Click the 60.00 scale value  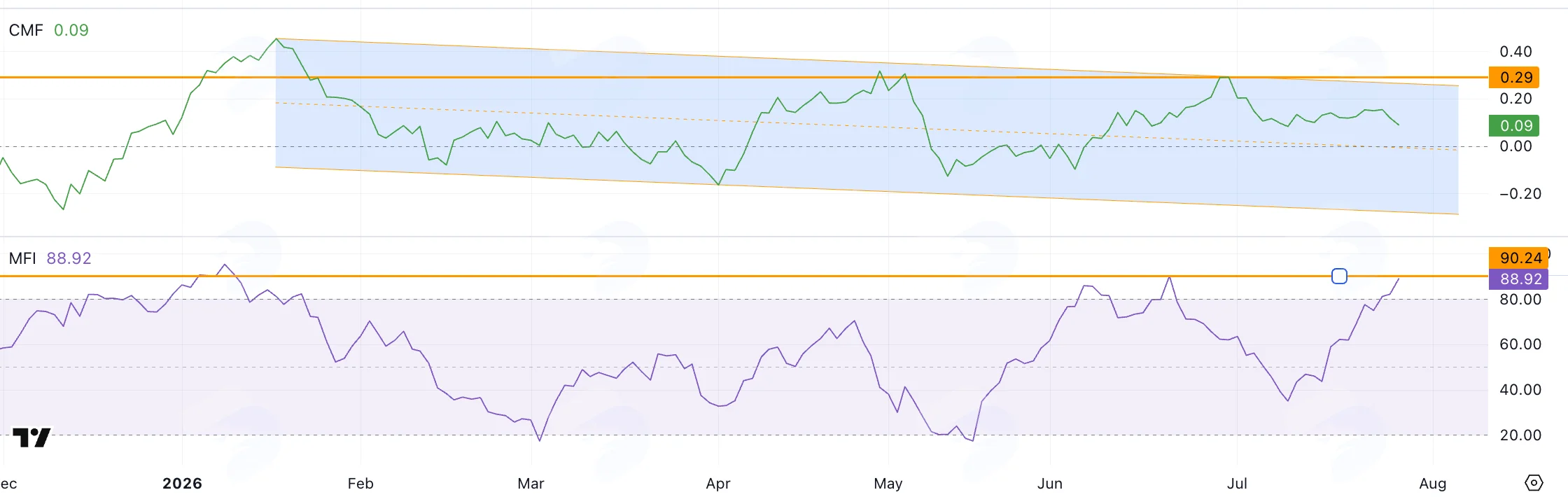pyautogui.click(x=1520, y=344)
